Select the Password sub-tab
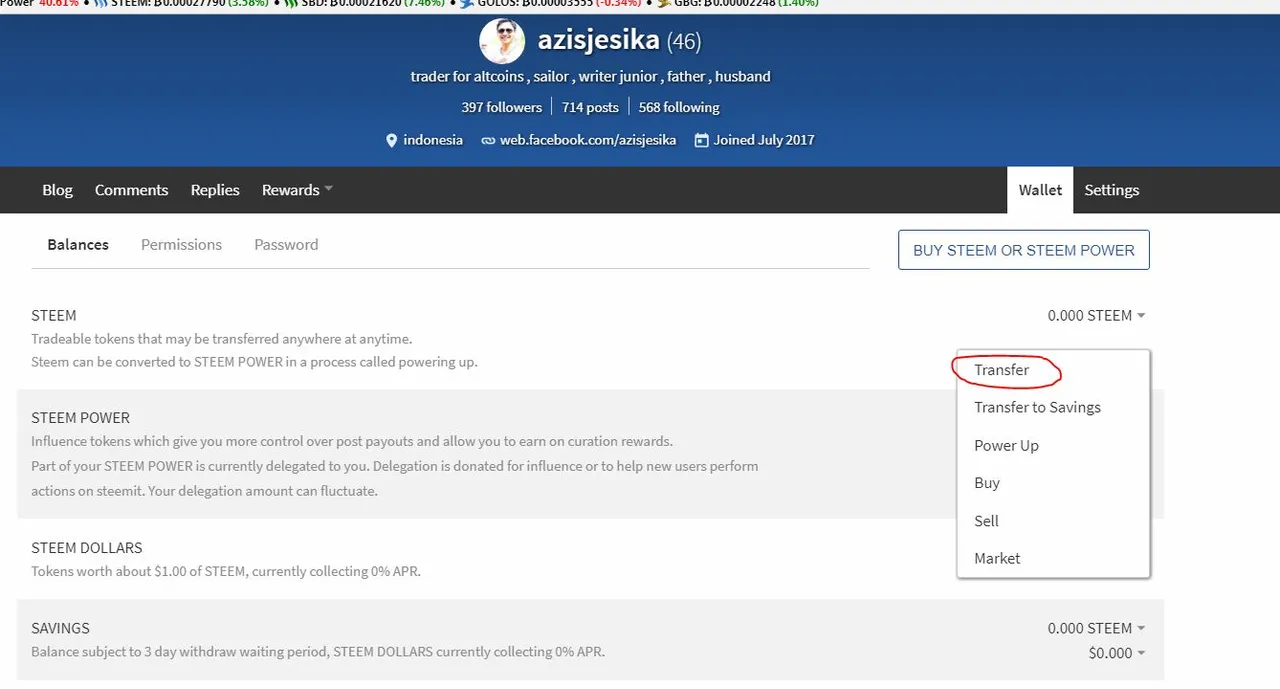1280x689 pixels. click(x=286, y=244)
